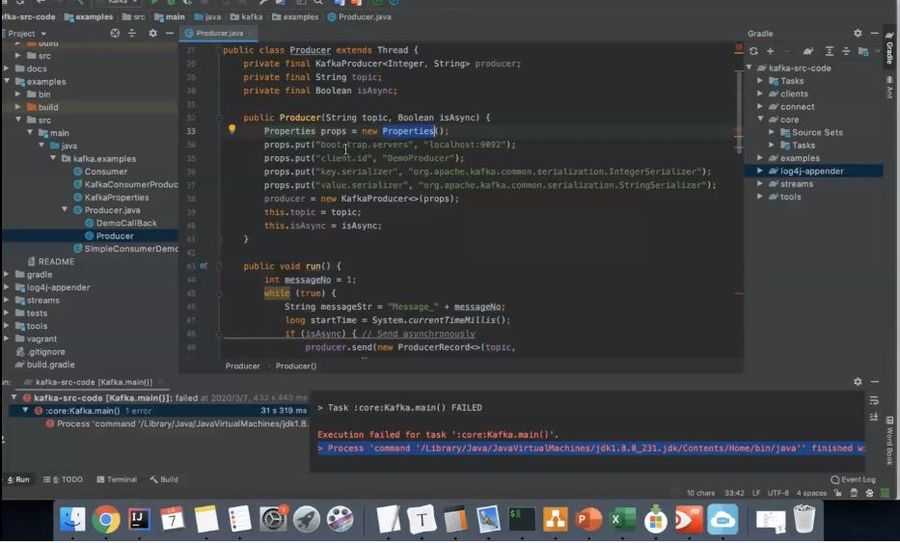The image size is (900, 543).
Task: Select streams module in Gradle panel
Action: (791, 184)
